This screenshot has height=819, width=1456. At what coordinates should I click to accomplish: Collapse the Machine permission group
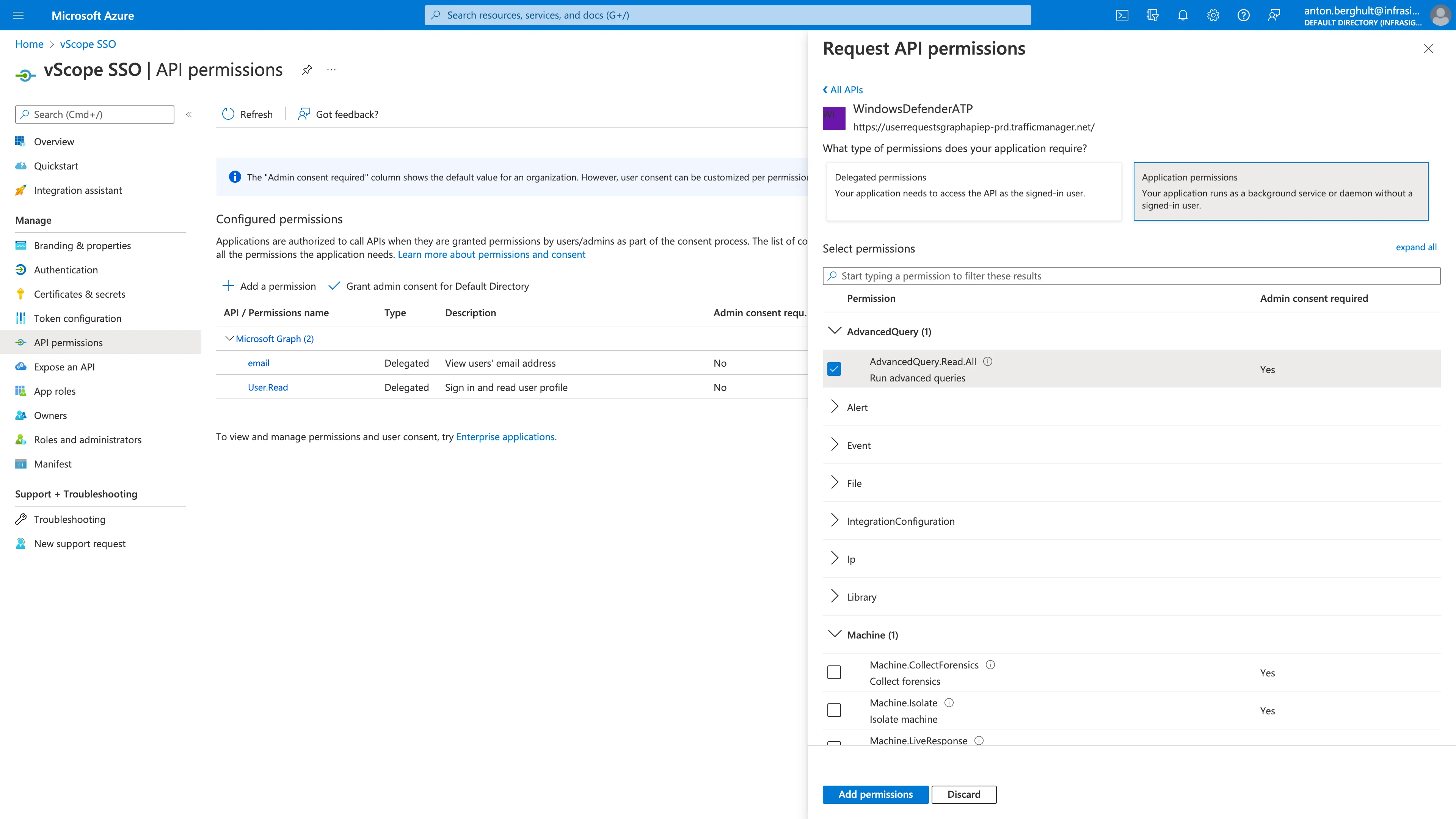pos(834,634)
